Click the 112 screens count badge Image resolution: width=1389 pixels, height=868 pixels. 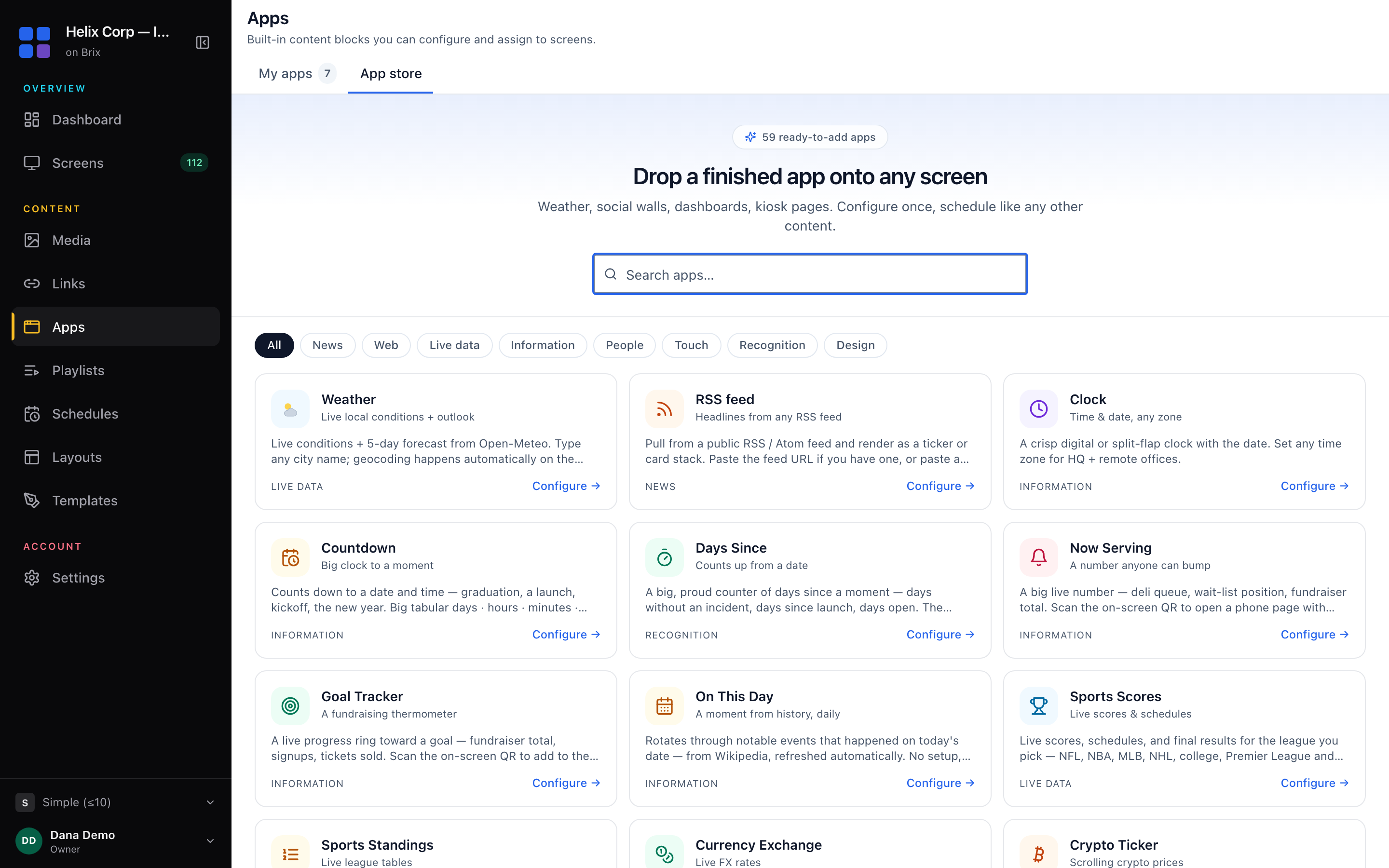click(x=194, y=163)
